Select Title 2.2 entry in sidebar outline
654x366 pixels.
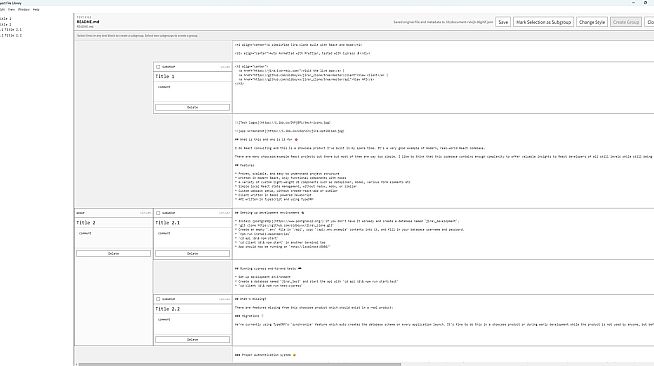coord(11,35)
